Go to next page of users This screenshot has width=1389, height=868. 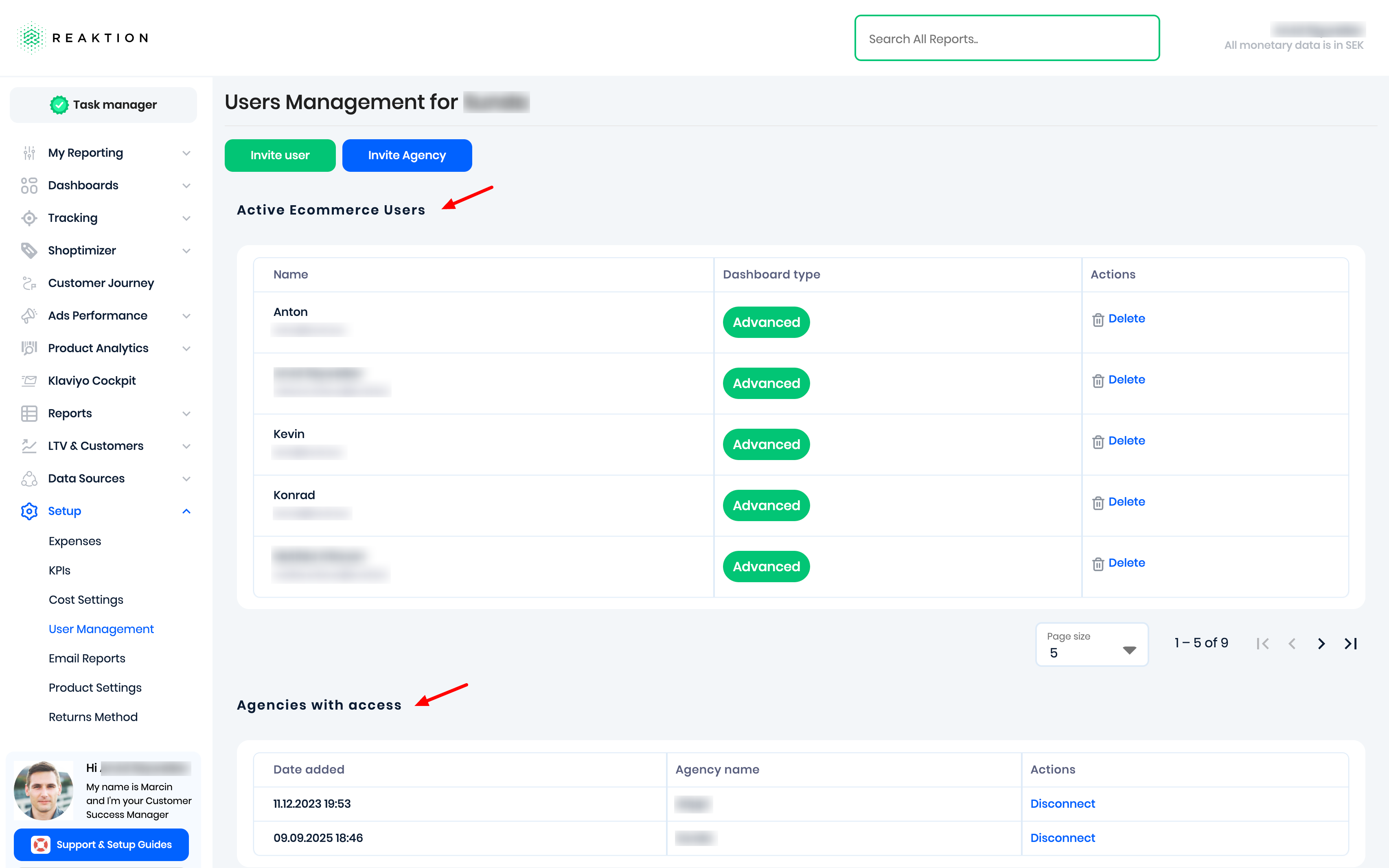point(1321,644)
